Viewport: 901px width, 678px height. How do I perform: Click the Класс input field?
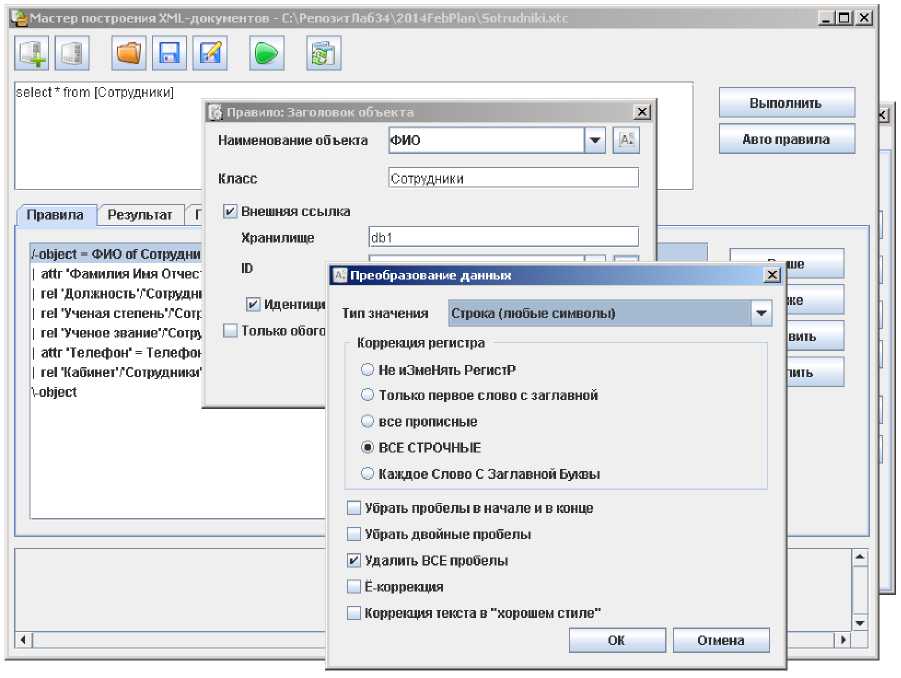(x=512, y=178)
